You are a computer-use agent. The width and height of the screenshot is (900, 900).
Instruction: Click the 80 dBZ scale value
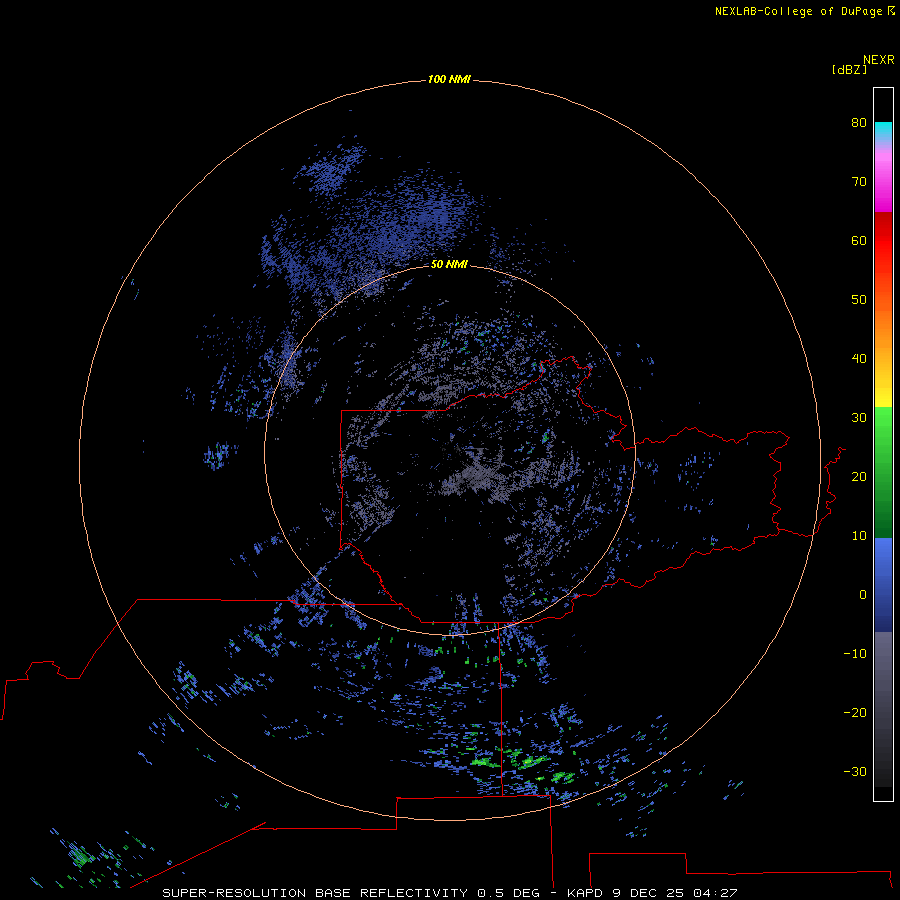point(859,122)
